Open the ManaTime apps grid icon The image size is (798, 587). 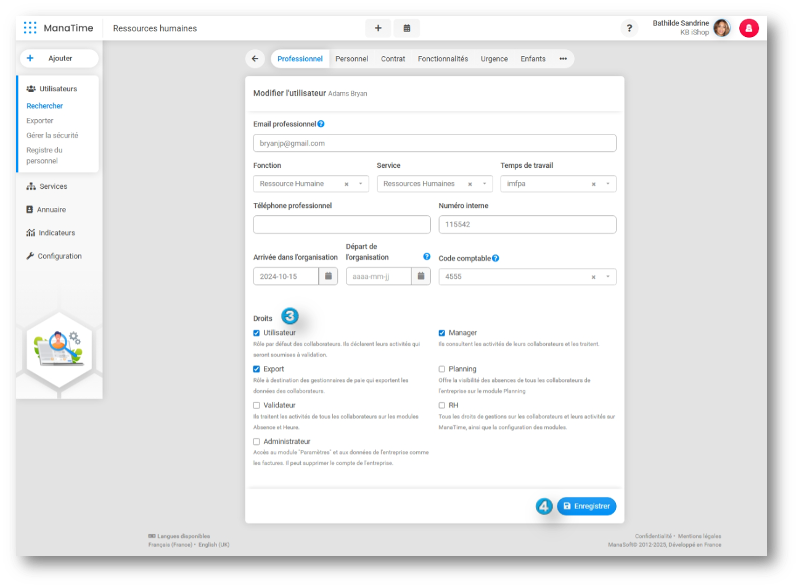(x=30, y=28)
